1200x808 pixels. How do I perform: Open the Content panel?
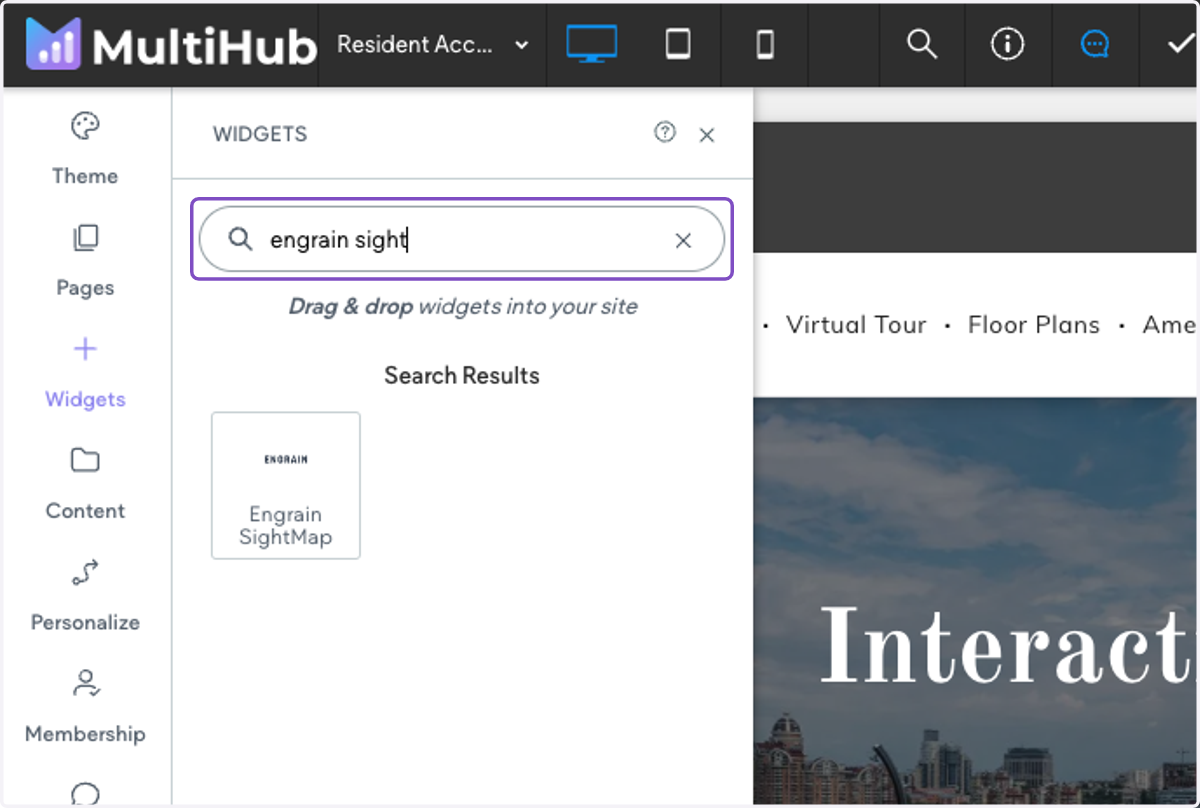(x=85, y=485)
